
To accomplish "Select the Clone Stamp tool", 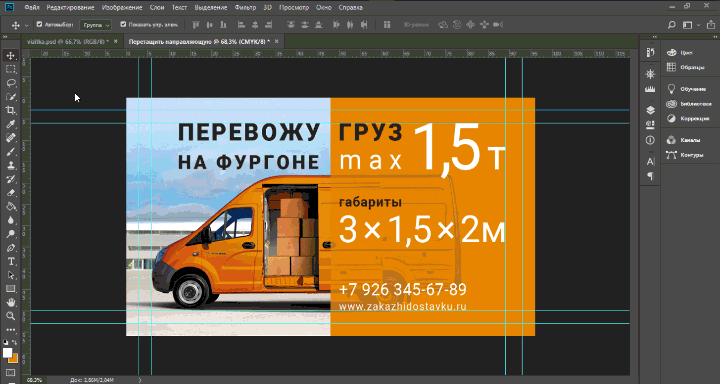I will (x=11, y=165).
